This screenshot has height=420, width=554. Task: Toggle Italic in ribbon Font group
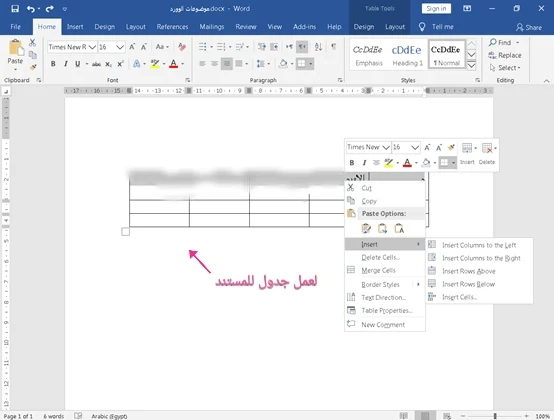coord(65,64)
